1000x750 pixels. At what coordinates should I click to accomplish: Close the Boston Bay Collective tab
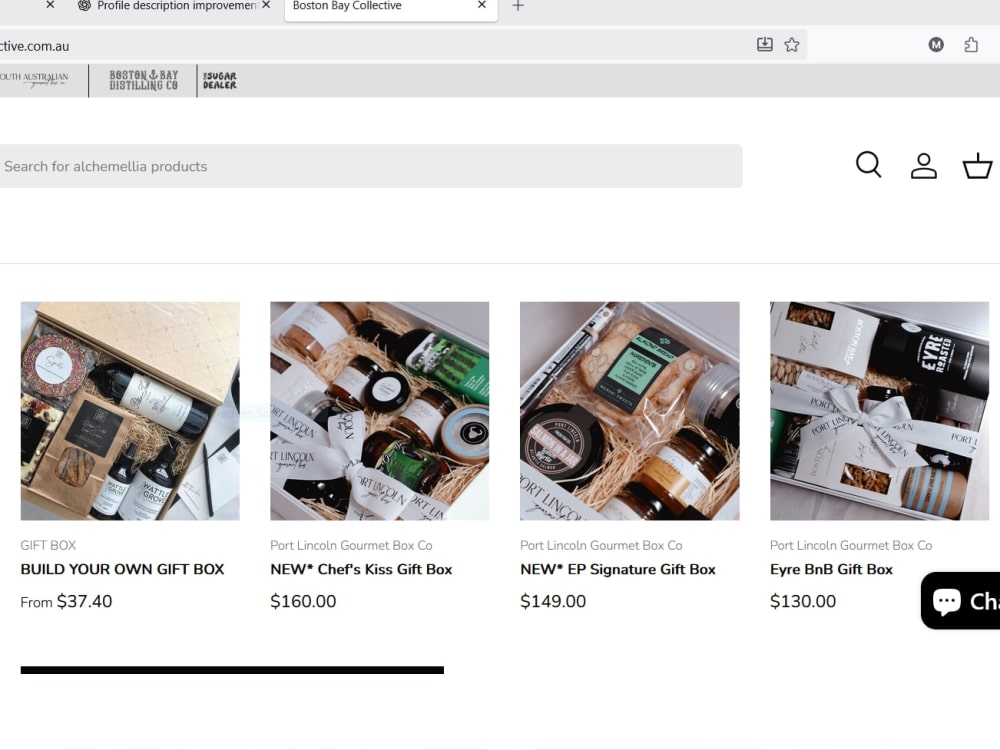[482, 5]
